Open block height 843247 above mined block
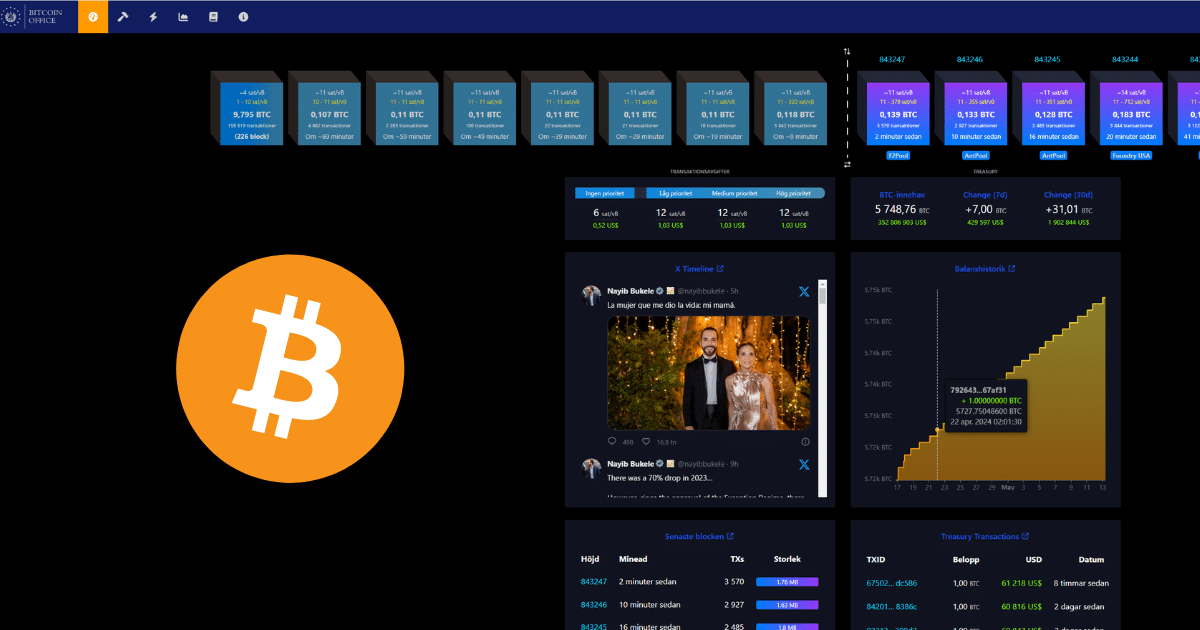 point(891,60)
